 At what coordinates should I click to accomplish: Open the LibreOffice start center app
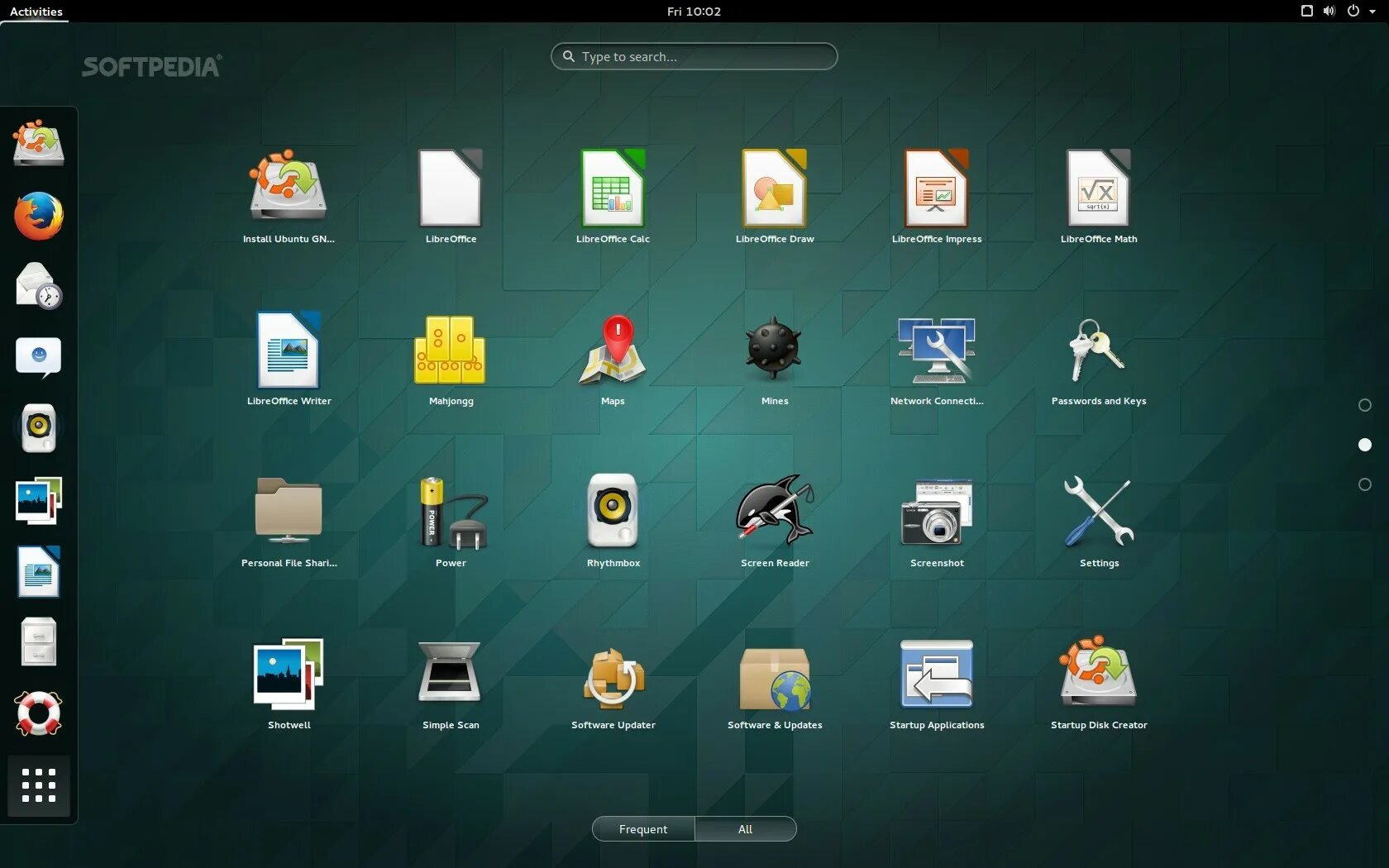coord(451,196)
